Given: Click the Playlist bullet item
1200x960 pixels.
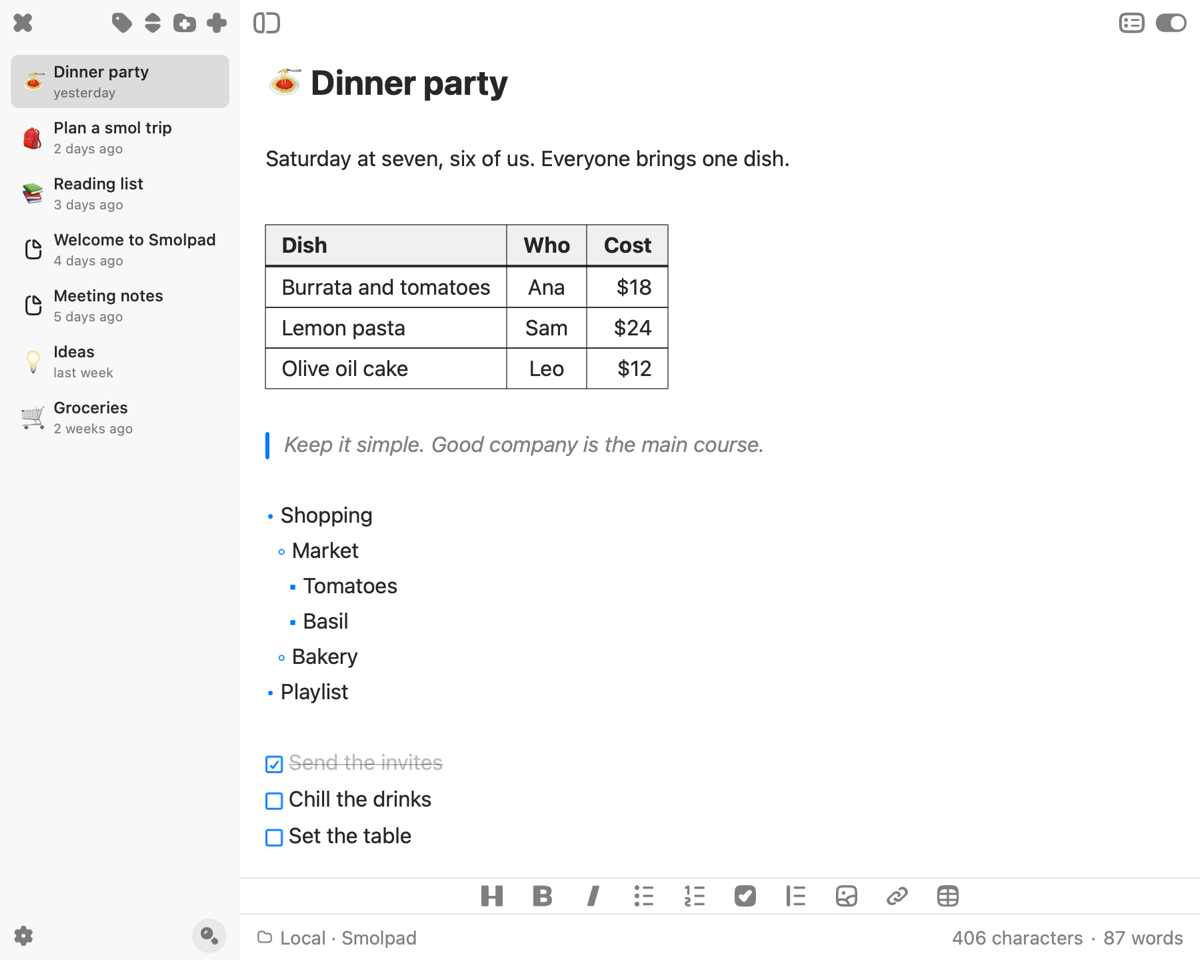Looking at the screenshot, I should click(x=314, y=692).
